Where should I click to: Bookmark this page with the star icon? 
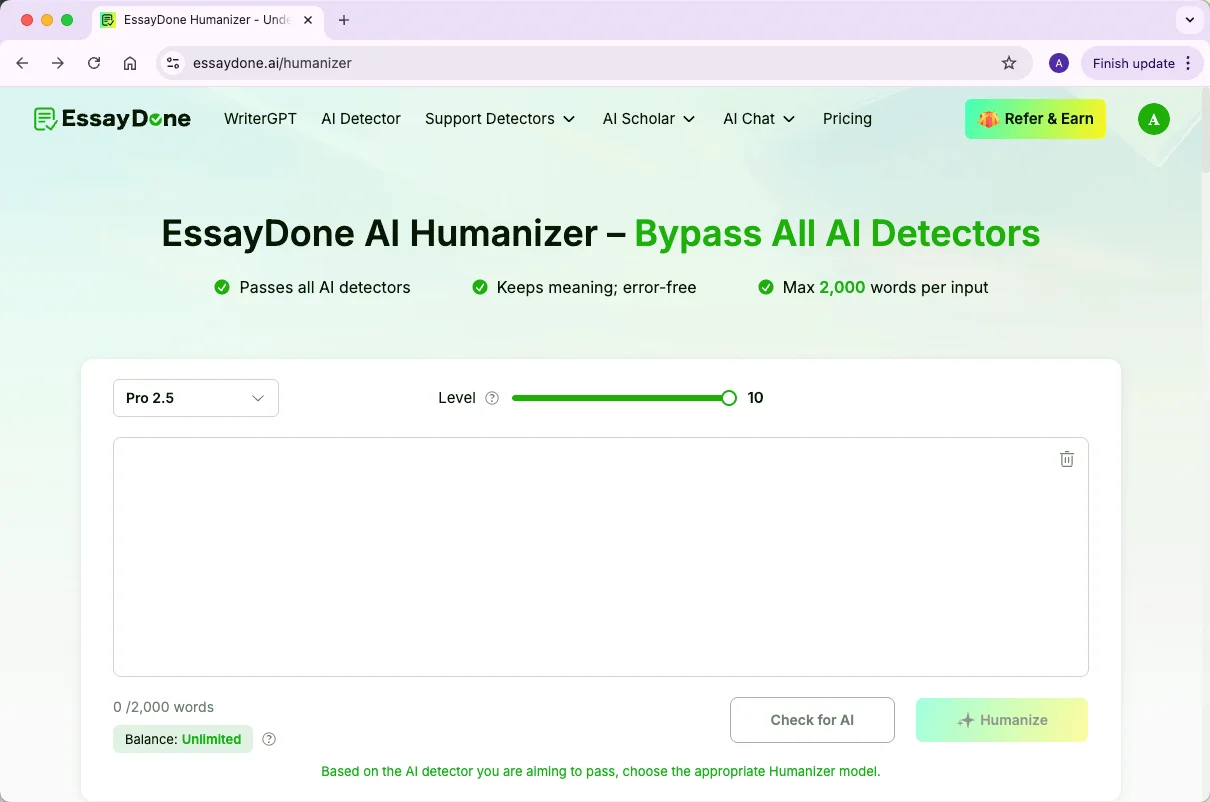(x=1009, y=63)
